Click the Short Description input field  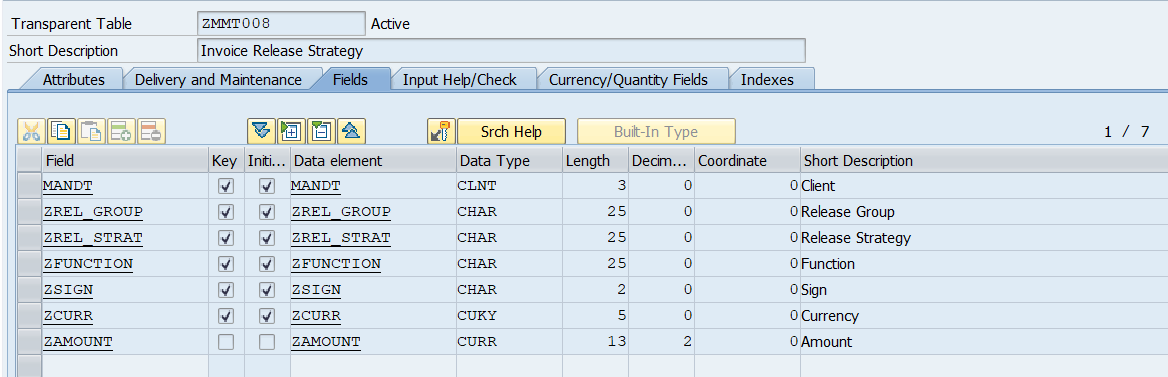tap(502, 51)
